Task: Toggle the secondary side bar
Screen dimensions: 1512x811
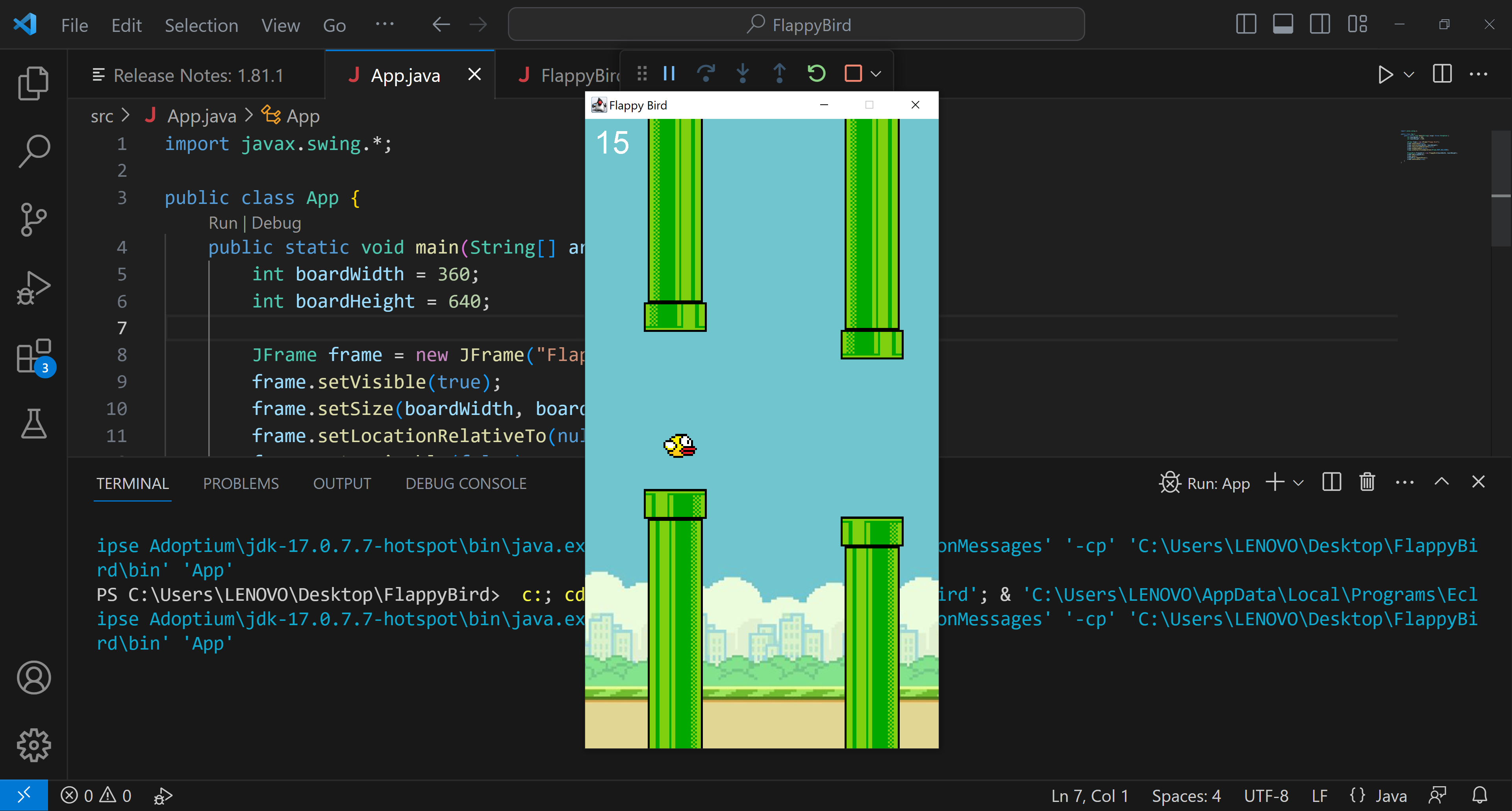Action: coord(1320,24)
